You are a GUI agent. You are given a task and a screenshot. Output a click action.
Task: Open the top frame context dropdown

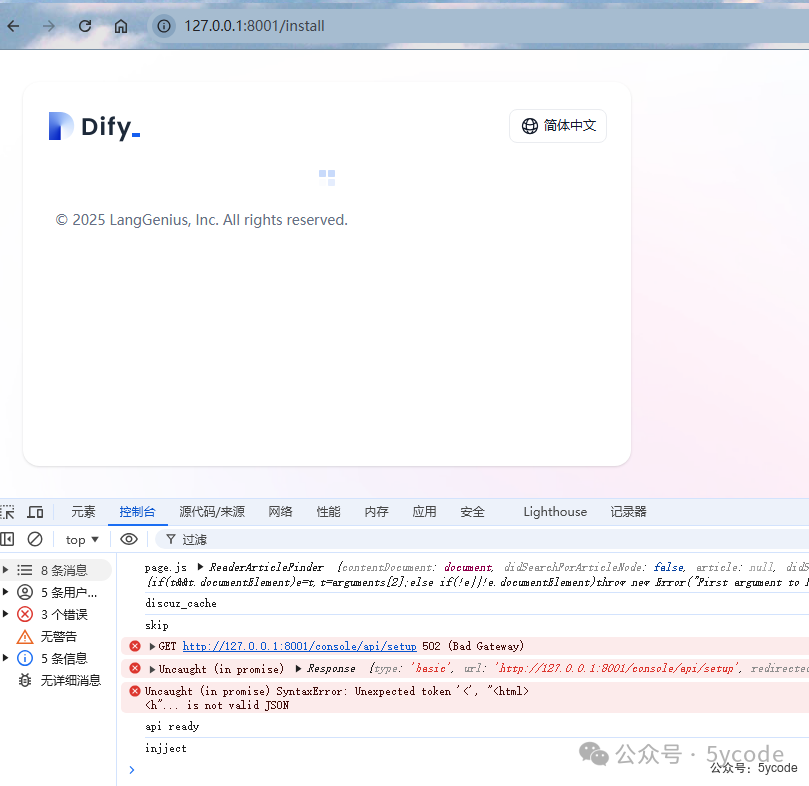tap(80, 539)
